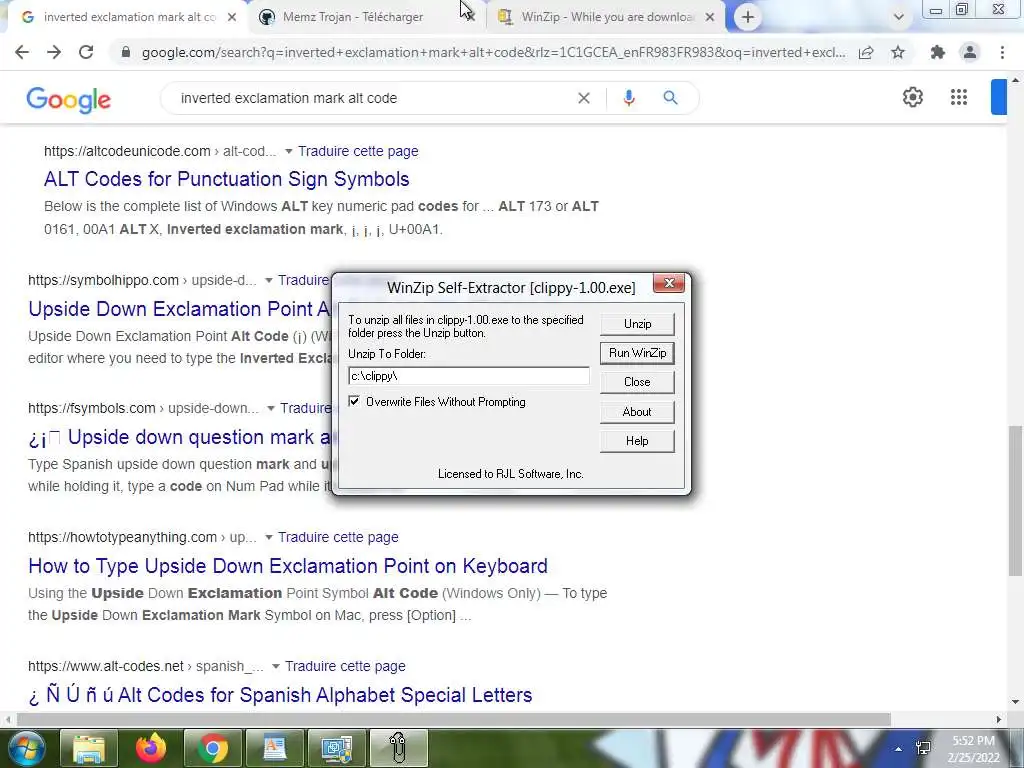Open Google quick settings gear
The width and height of the screenshot is (1024, 768).
912,97
